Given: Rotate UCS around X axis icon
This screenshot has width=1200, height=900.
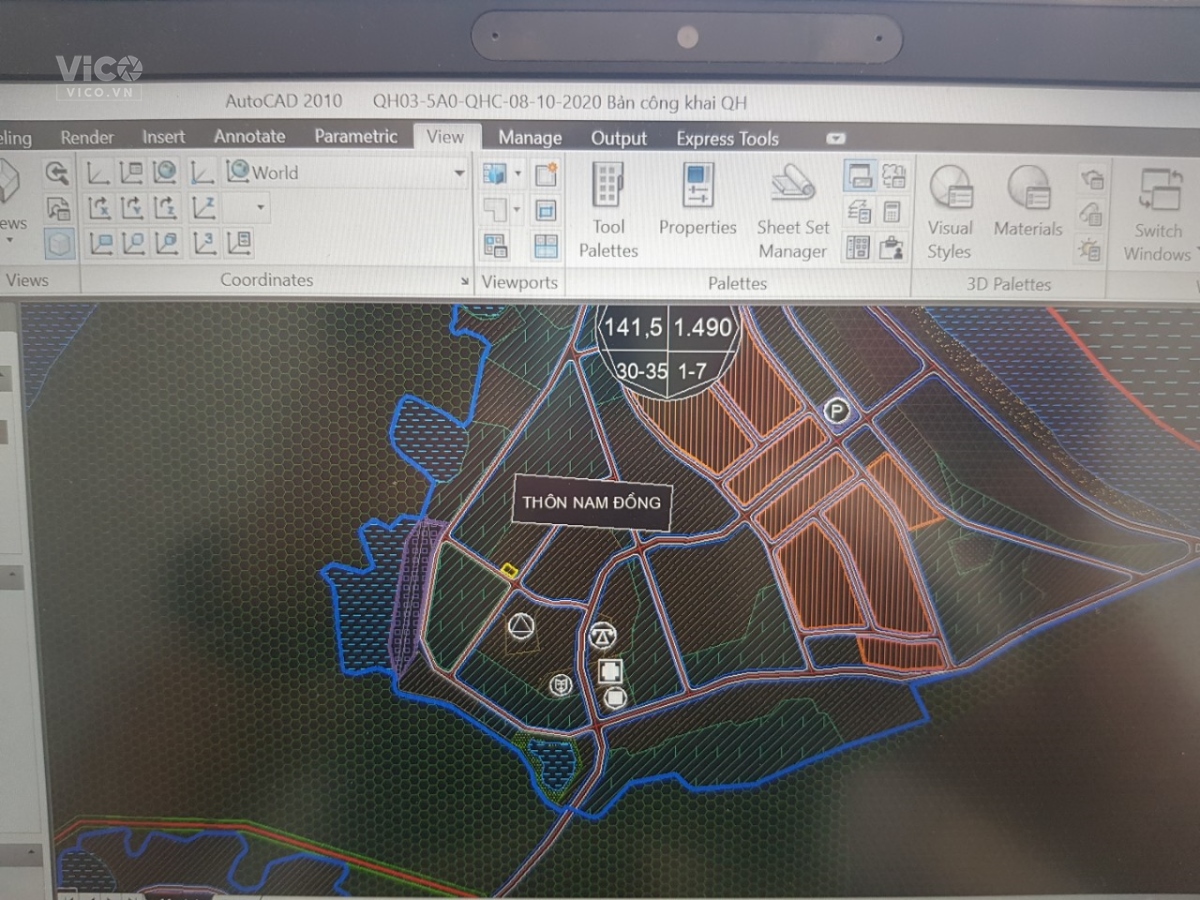Looking at the screenshot, I should point(99,208).
